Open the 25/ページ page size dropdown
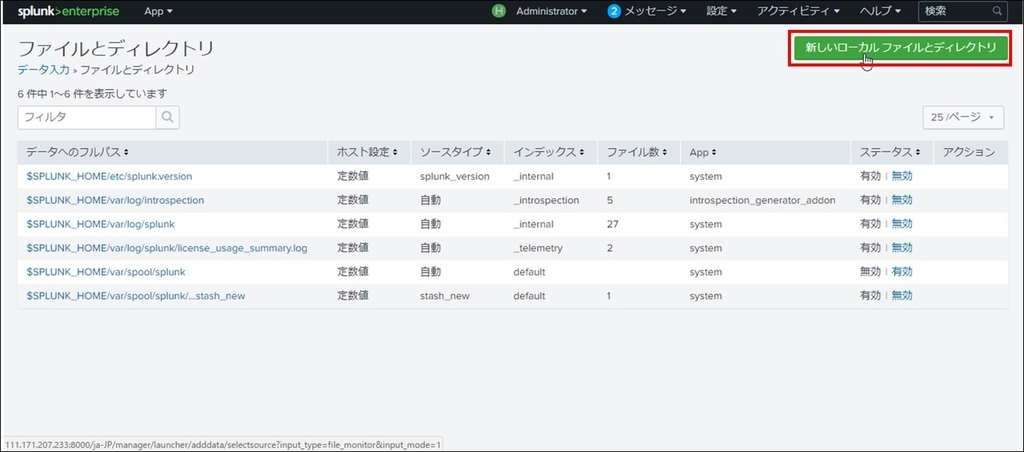The width and height of the screenshot is (1024, 452). [x=963, y=117]
